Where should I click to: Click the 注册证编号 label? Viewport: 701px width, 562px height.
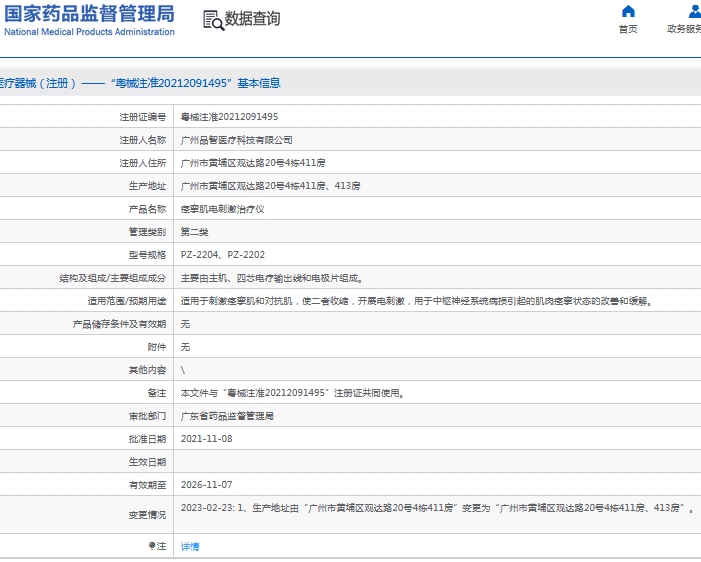click(143, 117)
